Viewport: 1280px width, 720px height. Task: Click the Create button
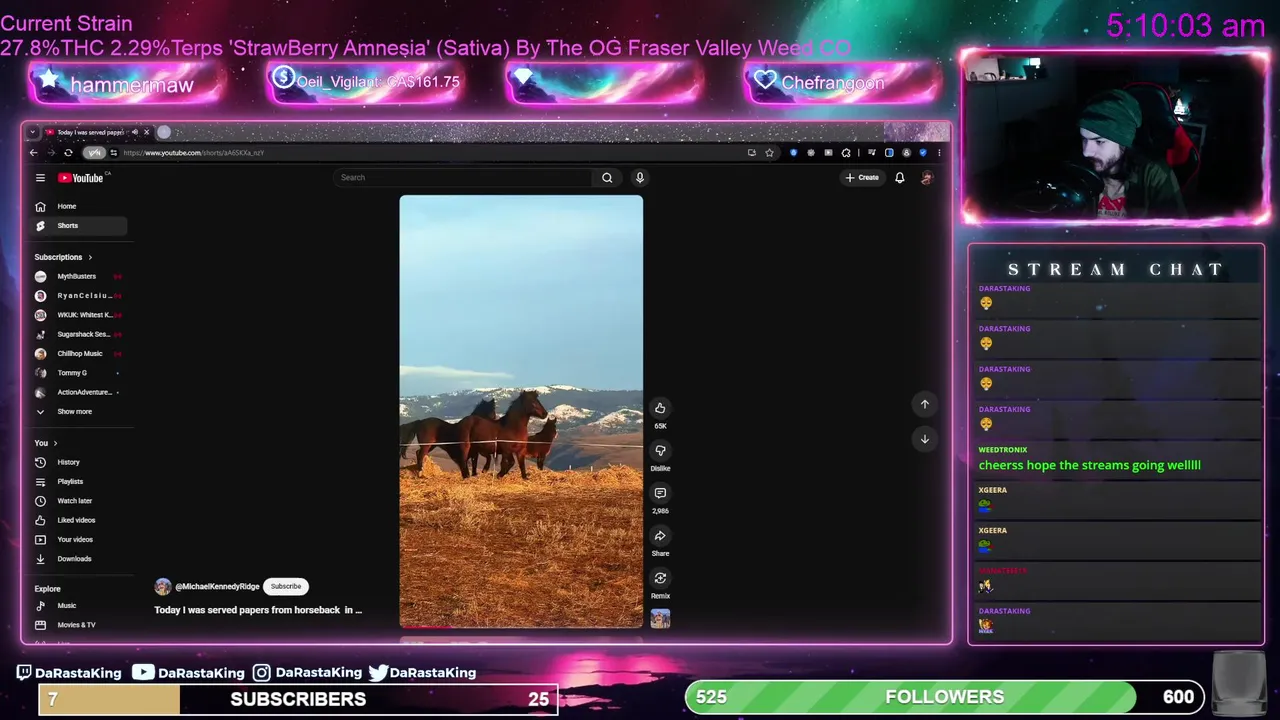862,178
